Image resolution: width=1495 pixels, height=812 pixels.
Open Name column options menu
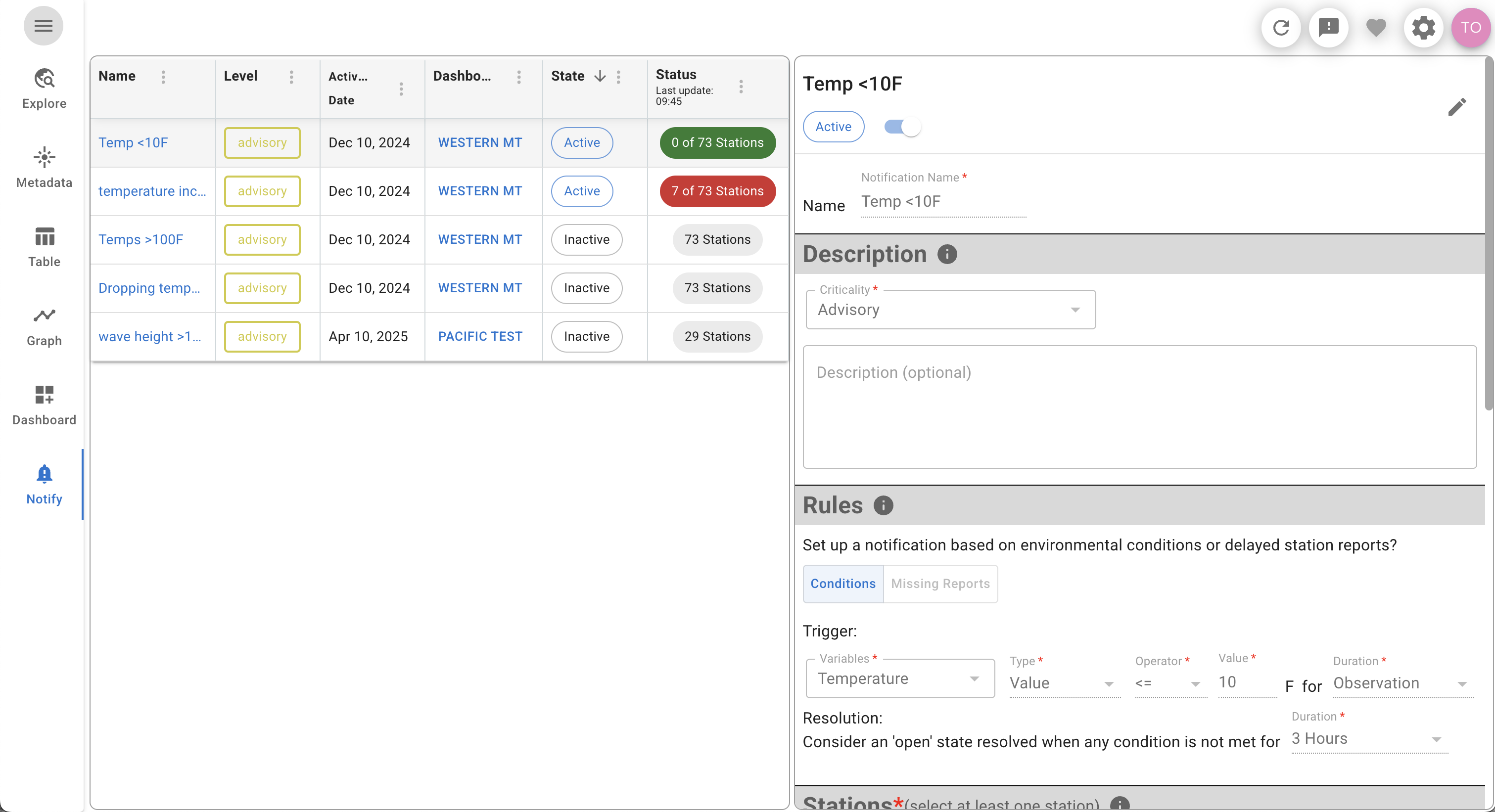163,77
